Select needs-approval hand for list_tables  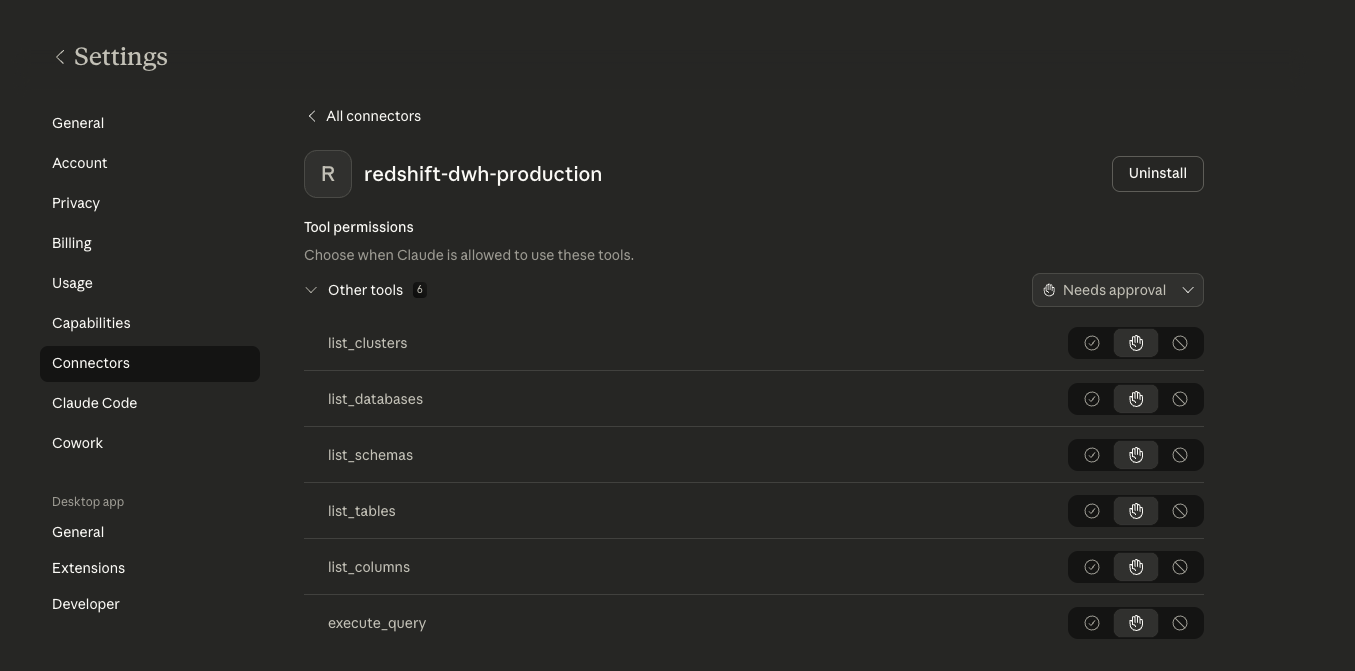pos(1136,511)
